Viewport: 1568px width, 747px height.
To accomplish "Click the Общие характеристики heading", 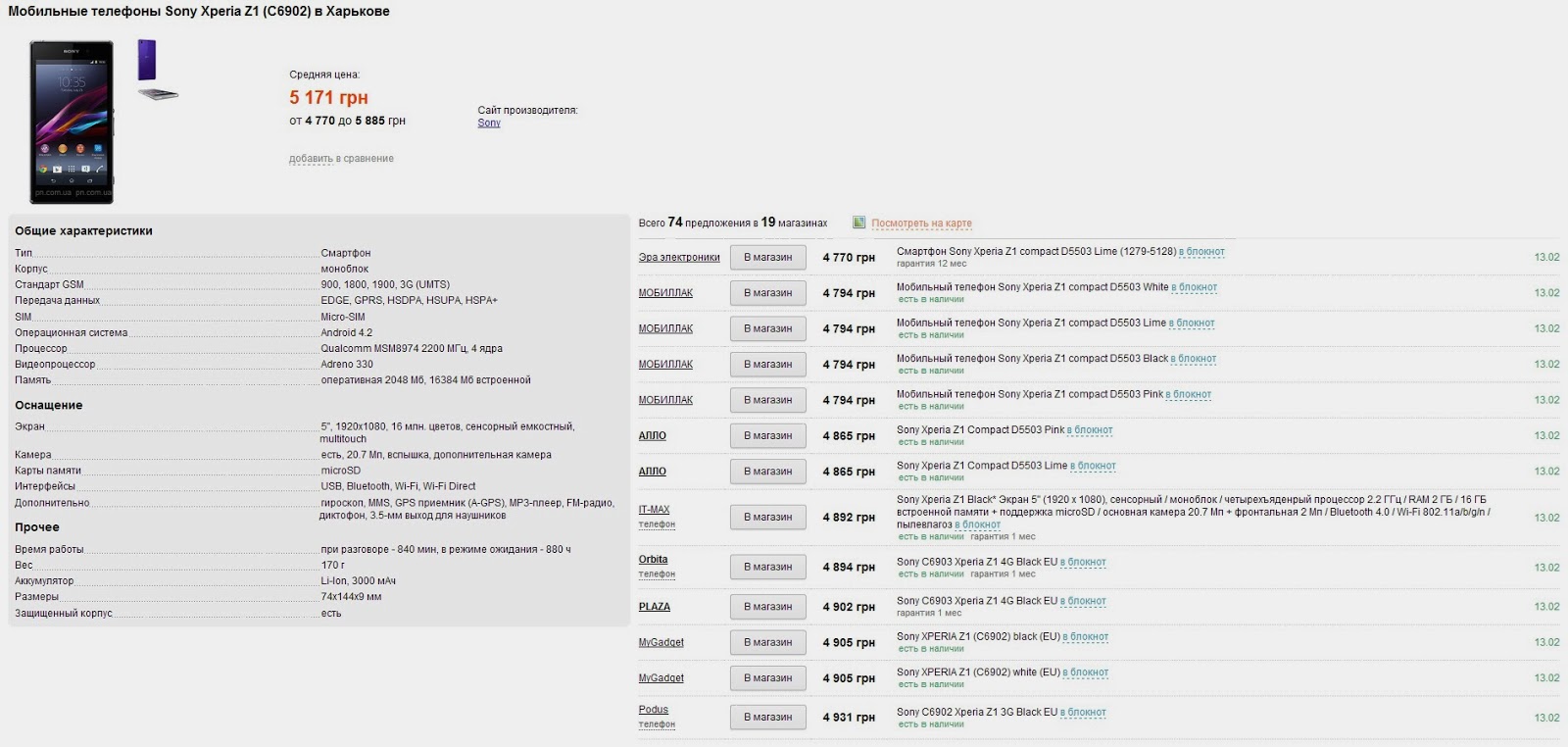I will pos(83,231).
